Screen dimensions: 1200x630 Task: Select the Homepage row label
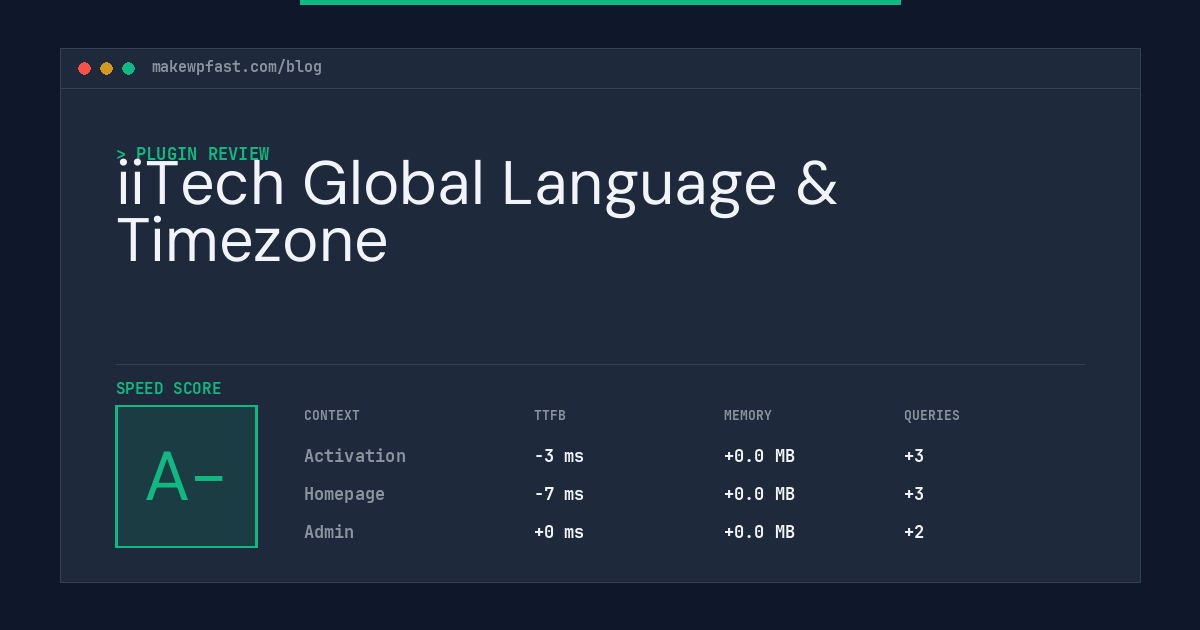[x=344, y=494]
